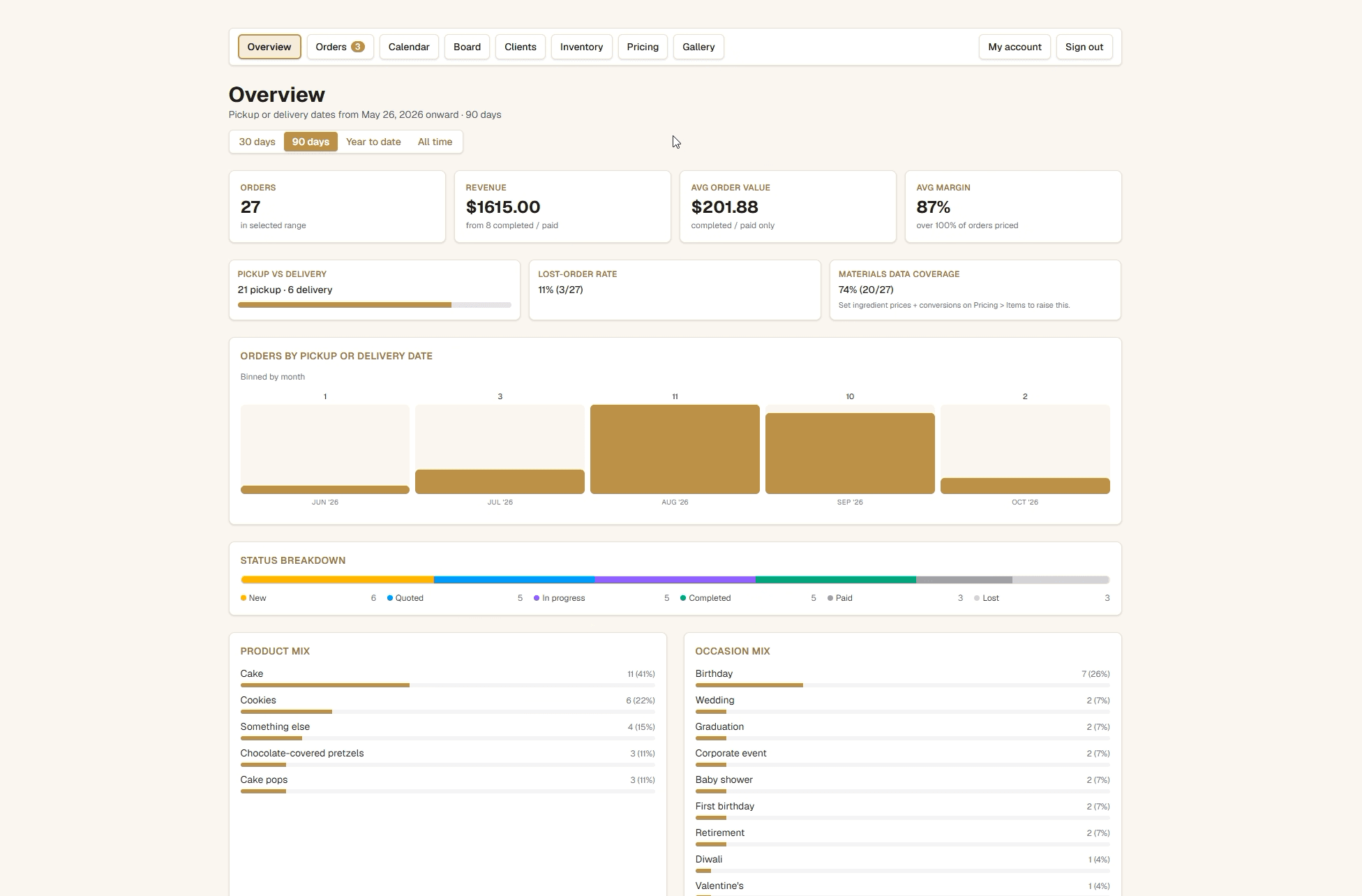
Task: Select the All time range
Action: click(x=435, y=142)
